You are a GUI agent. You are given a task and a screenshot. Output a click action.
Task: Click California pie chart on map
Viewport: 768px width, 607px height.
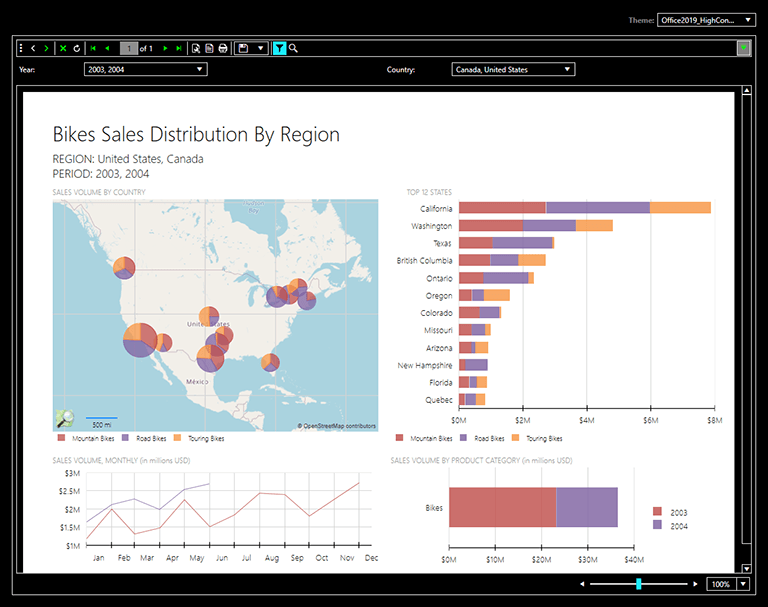[140, 340]
